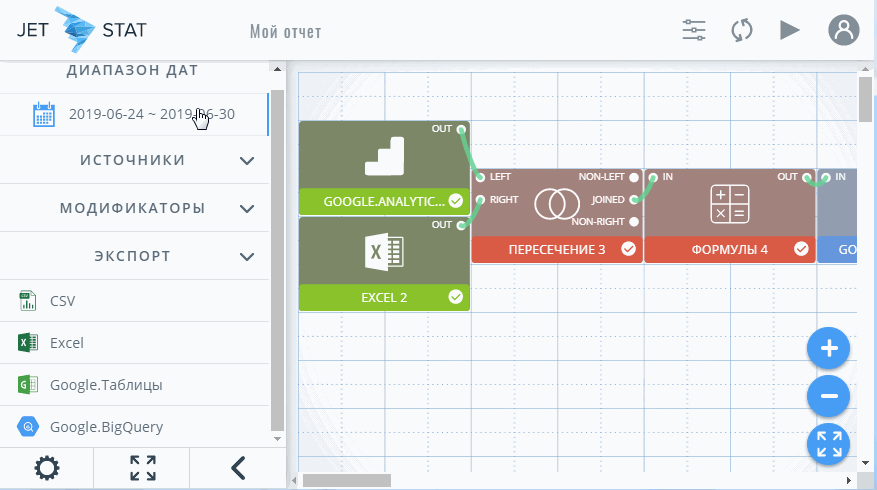
Task: Collapse the Экспорт section
Action: pos(247,257)
